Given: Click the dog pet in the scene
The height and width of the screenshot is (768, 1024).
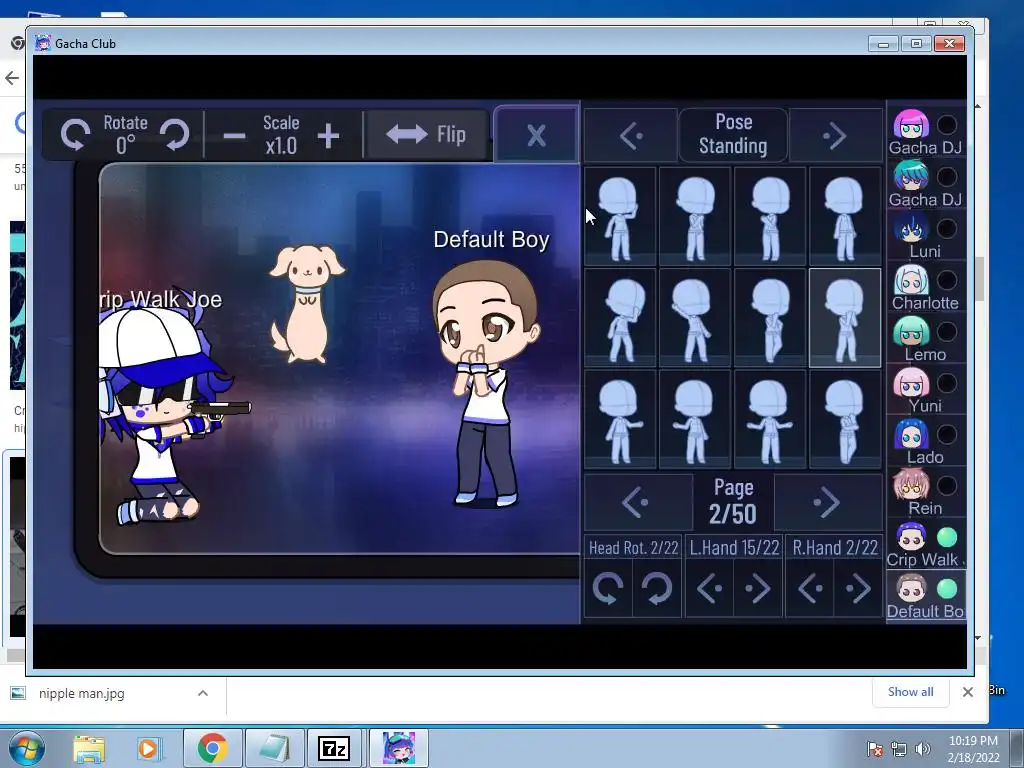Looking at the screenshot, I should [306, 304].
